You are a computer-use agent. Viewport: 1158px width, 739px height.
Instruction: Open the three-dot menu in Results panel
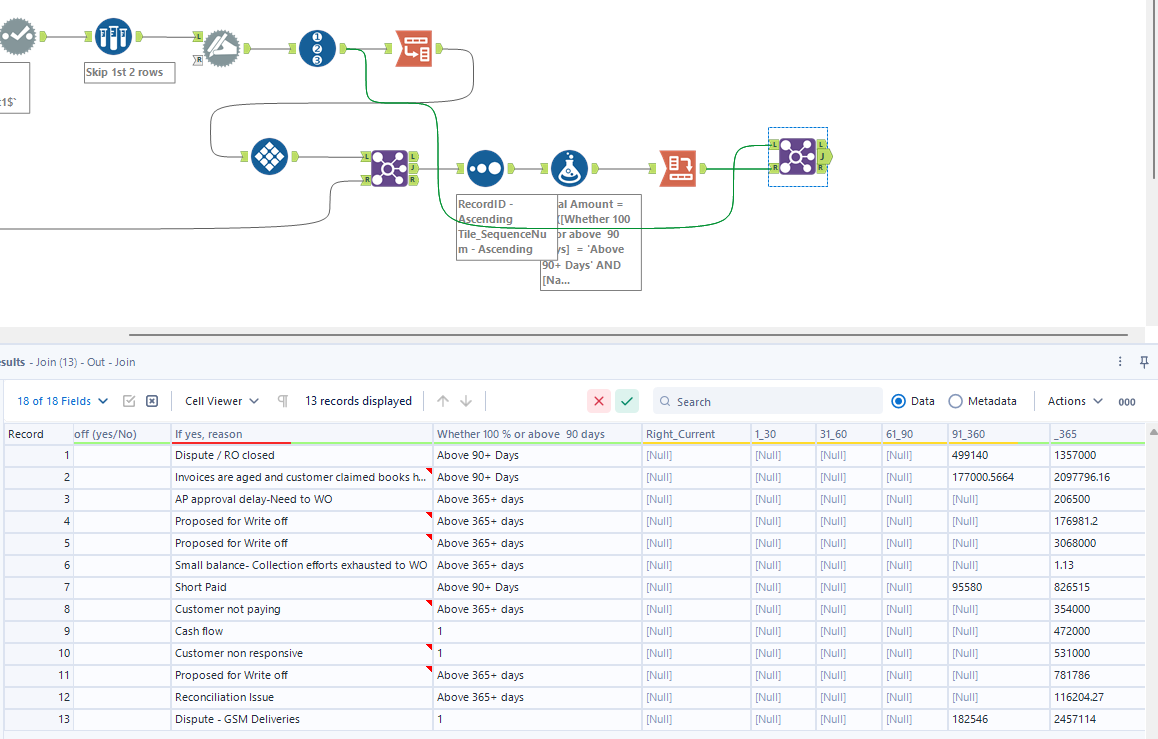pos(1119,362)
